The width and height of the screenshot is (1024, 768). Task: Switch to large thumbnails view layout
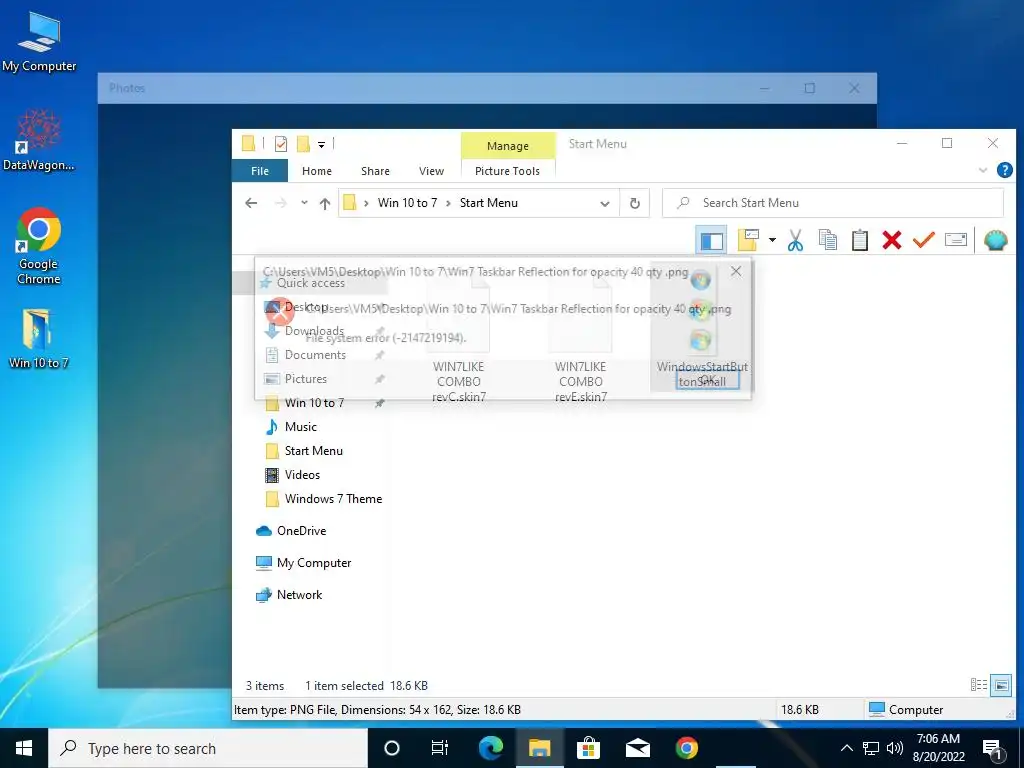point(1000,685)
